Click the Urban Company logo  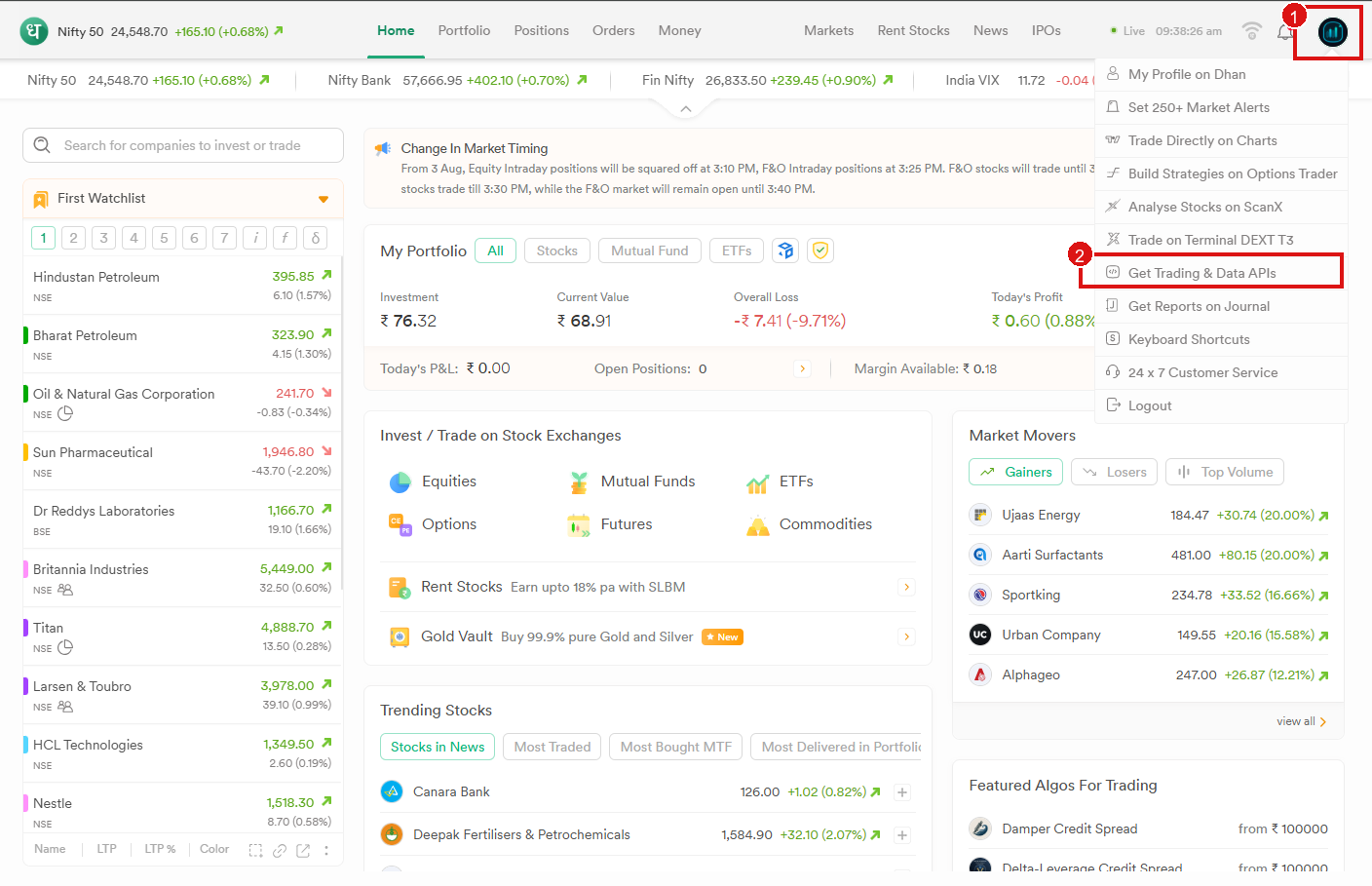[980, 635]
